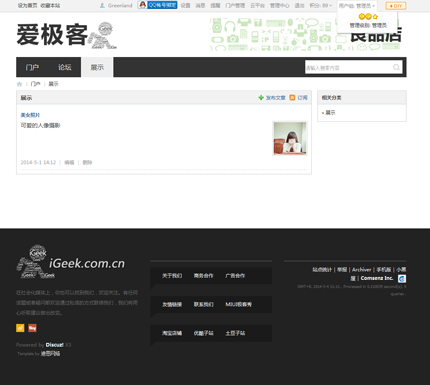The width and height of the screenshot is (430, 385).
Task: Click 编辑 under the article
Action: tap(69, 162)
